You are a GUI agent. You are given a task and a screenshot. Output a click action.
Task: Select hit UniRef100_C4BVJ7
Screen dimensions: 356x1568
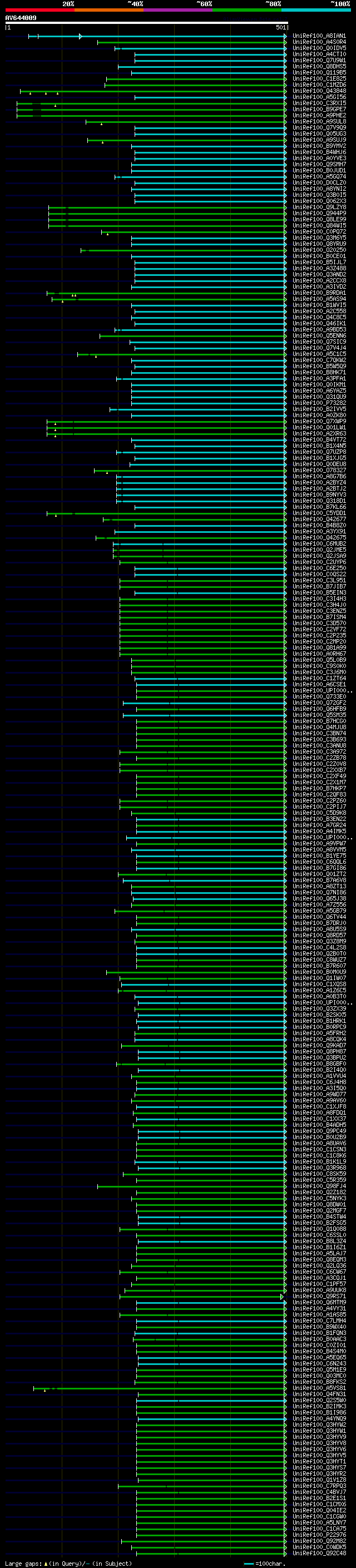tap(319, 1492)
